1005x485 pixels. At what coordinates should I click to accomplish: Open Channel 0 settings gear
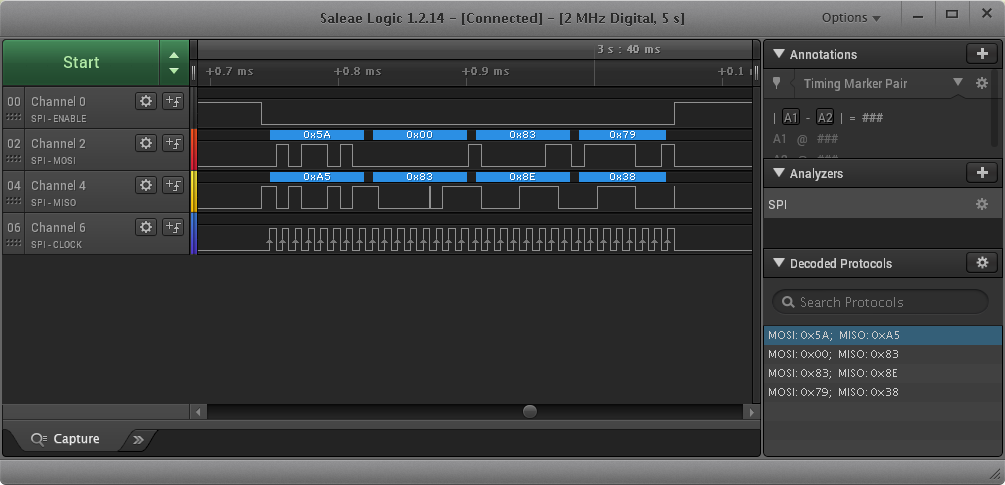146,101
